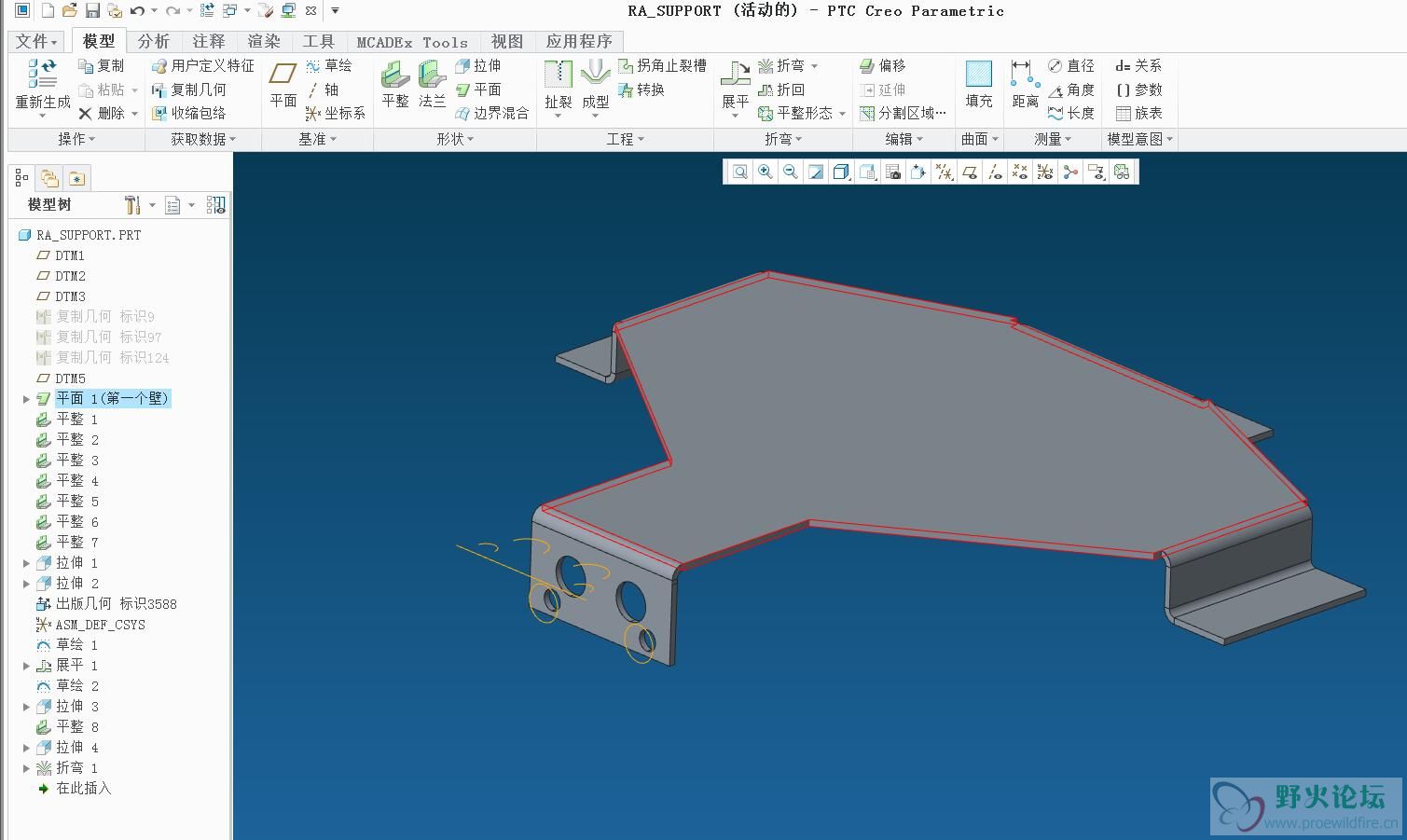Switch to the 视图 ribbon tab

coord(507,41)
